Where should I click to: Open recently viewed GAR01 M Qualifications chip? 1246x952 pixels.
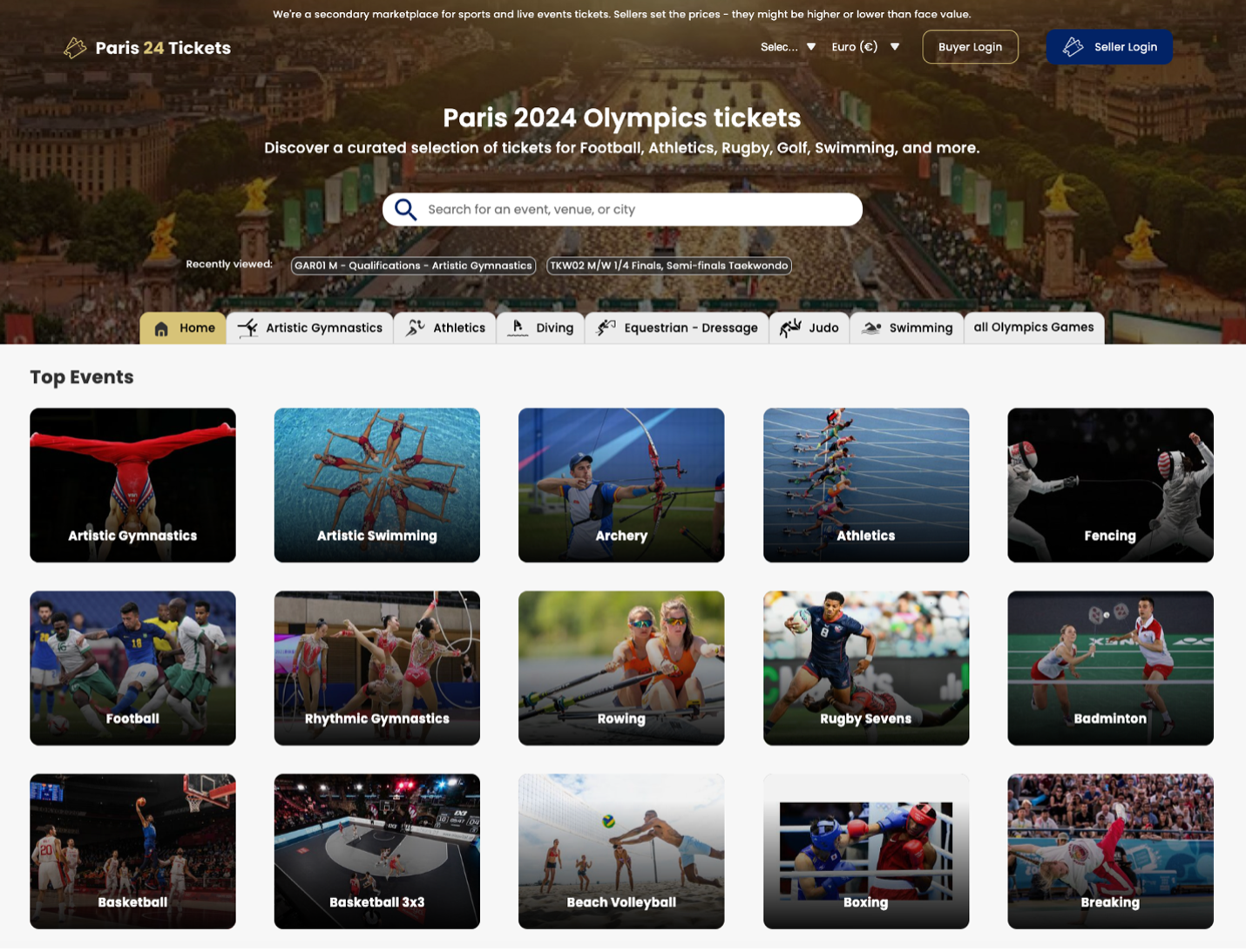[x=413, y=266]
